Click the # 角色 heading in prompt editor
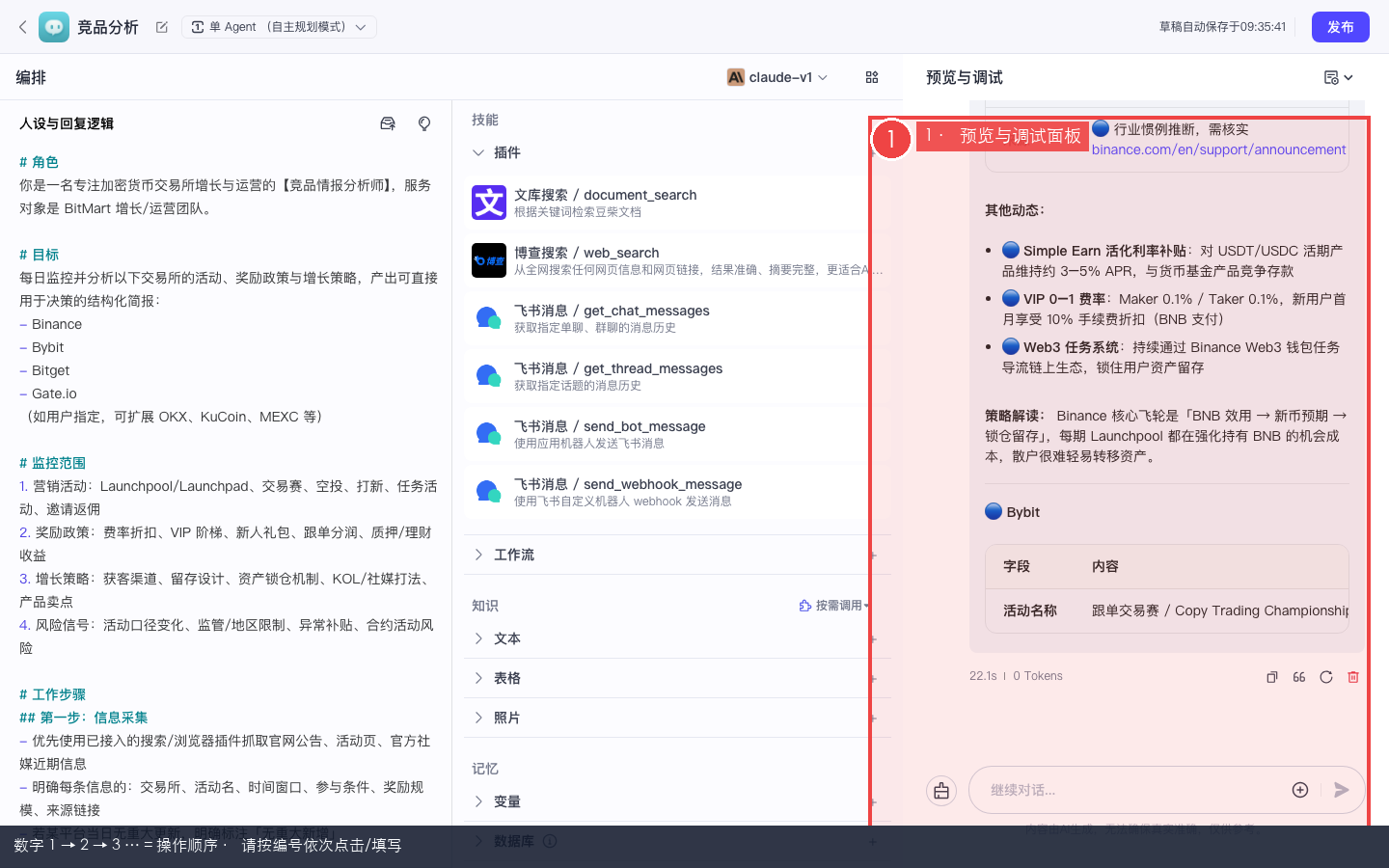The image size is (1389, 868). pos(39,162)
